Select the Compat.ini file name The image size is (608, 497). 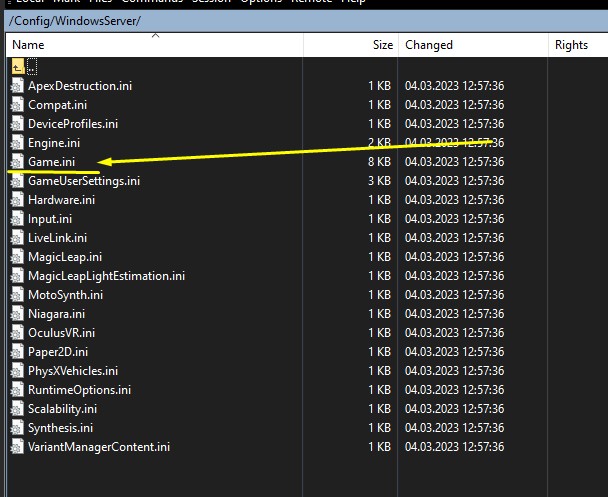[x=56, y=105]
